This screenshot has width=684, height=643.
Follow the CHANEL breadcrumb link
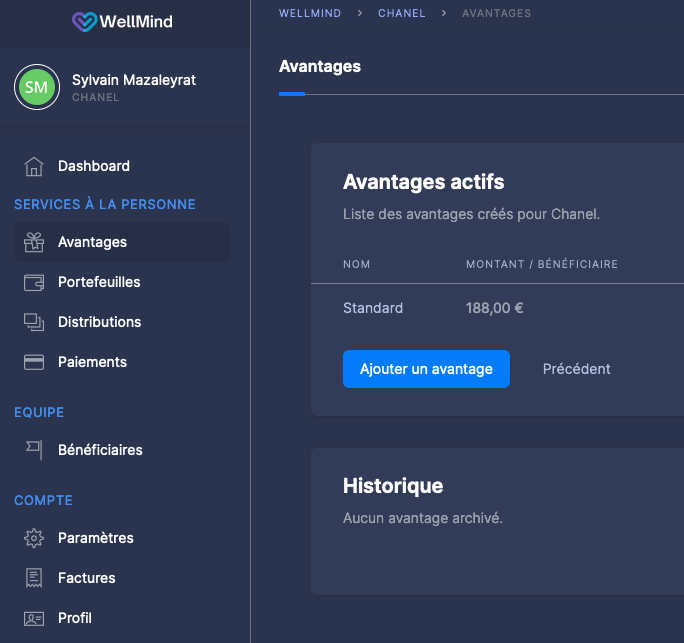401,13
